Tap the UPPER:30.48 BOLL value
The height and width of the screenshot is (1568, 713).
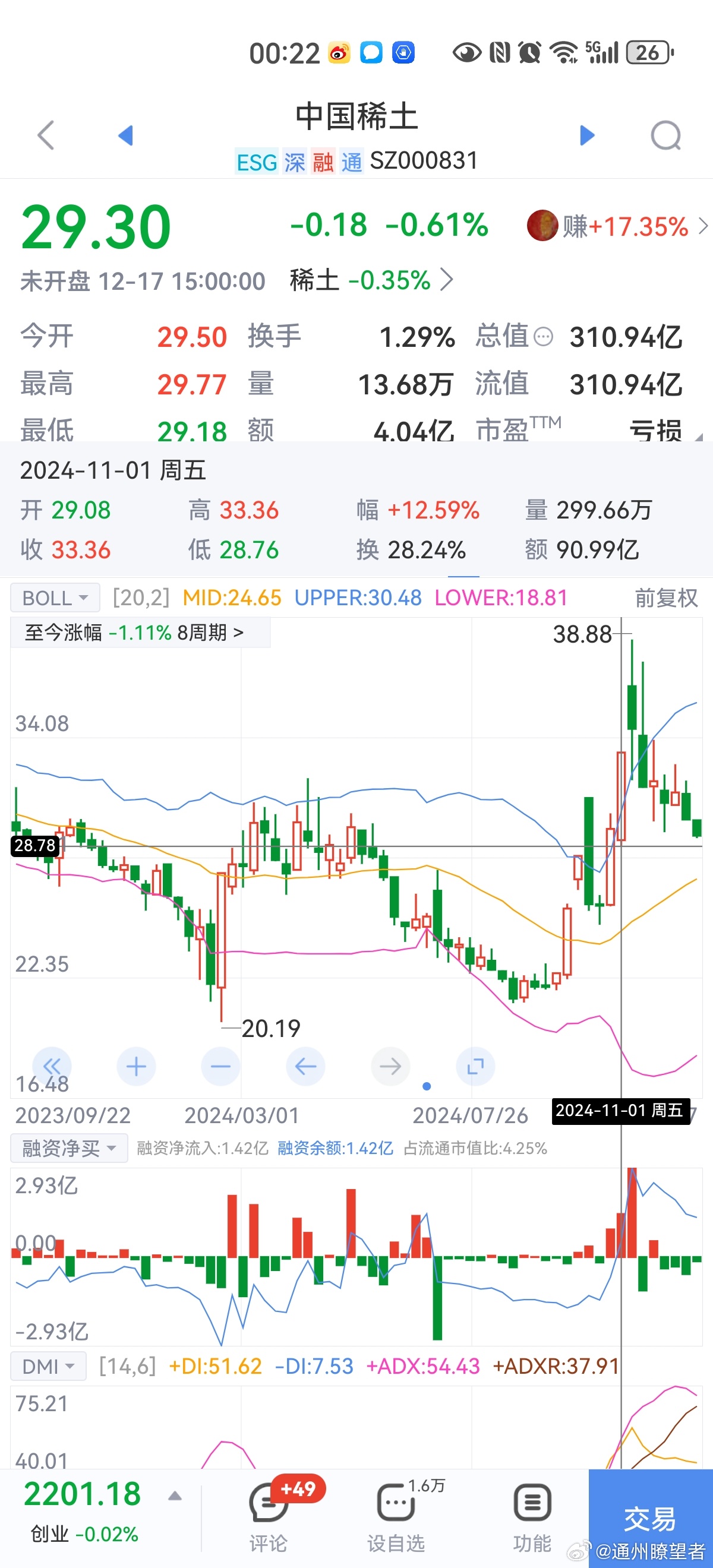point(358,598)
